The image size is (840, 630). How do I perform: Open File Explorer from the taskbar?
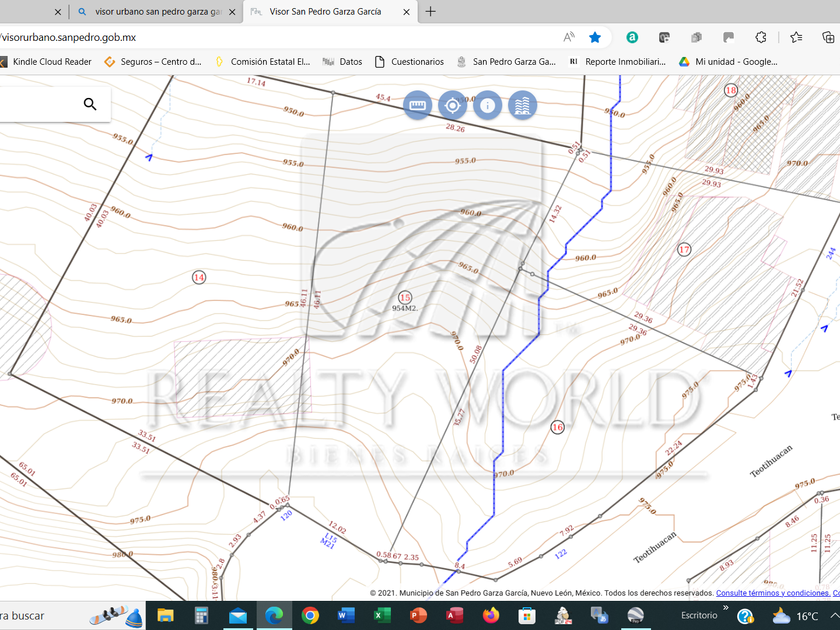(x=165, y=616)
